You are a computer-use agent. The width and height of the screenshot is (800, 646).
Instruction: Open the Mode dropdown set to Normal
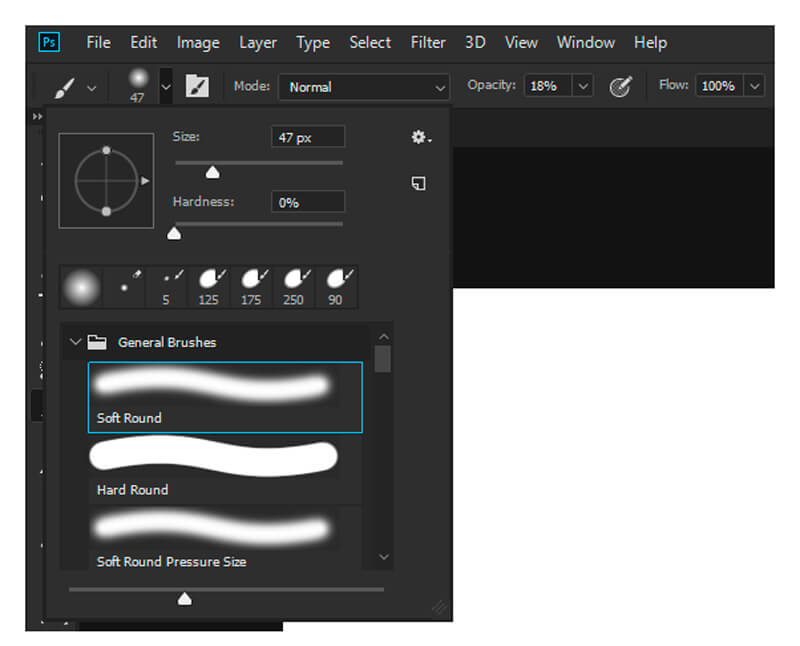[364, 87]
